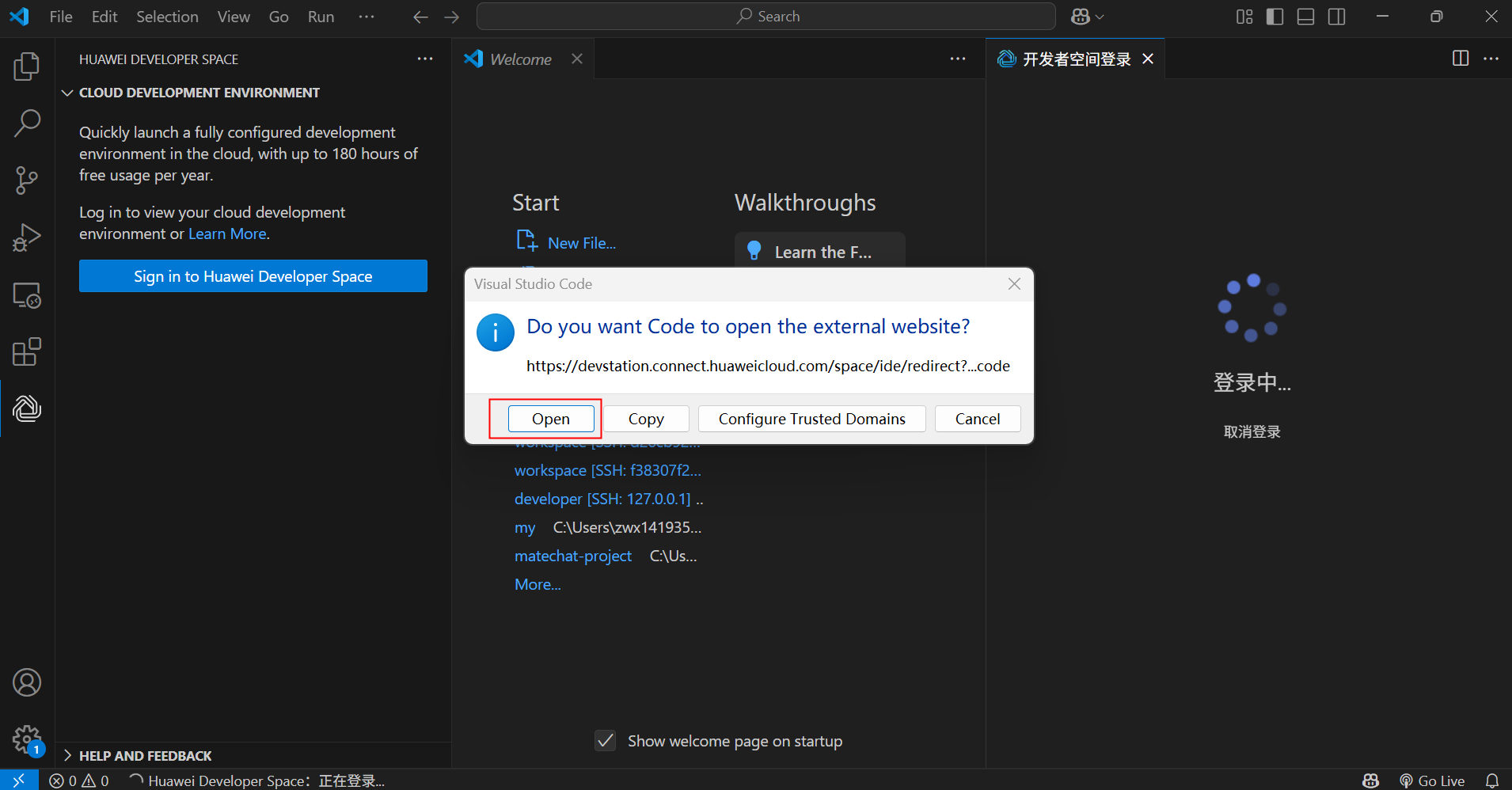Click 取消登录 to cancel login
This screenshot has height=790, width=1512.
pos(1252,431)
